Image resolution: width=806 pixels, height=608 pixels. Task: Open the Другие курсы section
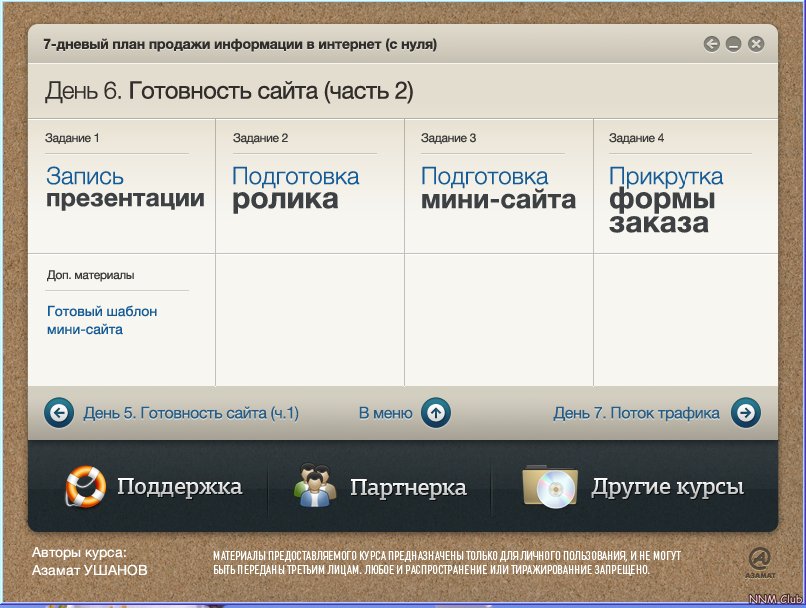(x=667, y=487)
